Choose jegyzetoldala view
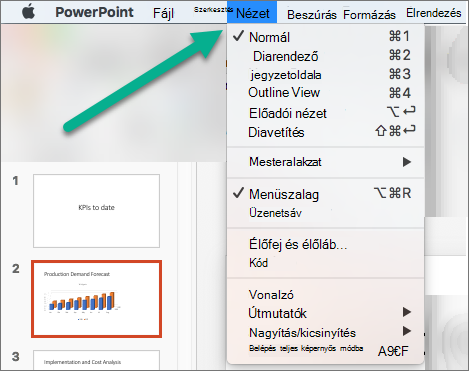This screenshot has width=469, height=371. [x=325, y=74]
